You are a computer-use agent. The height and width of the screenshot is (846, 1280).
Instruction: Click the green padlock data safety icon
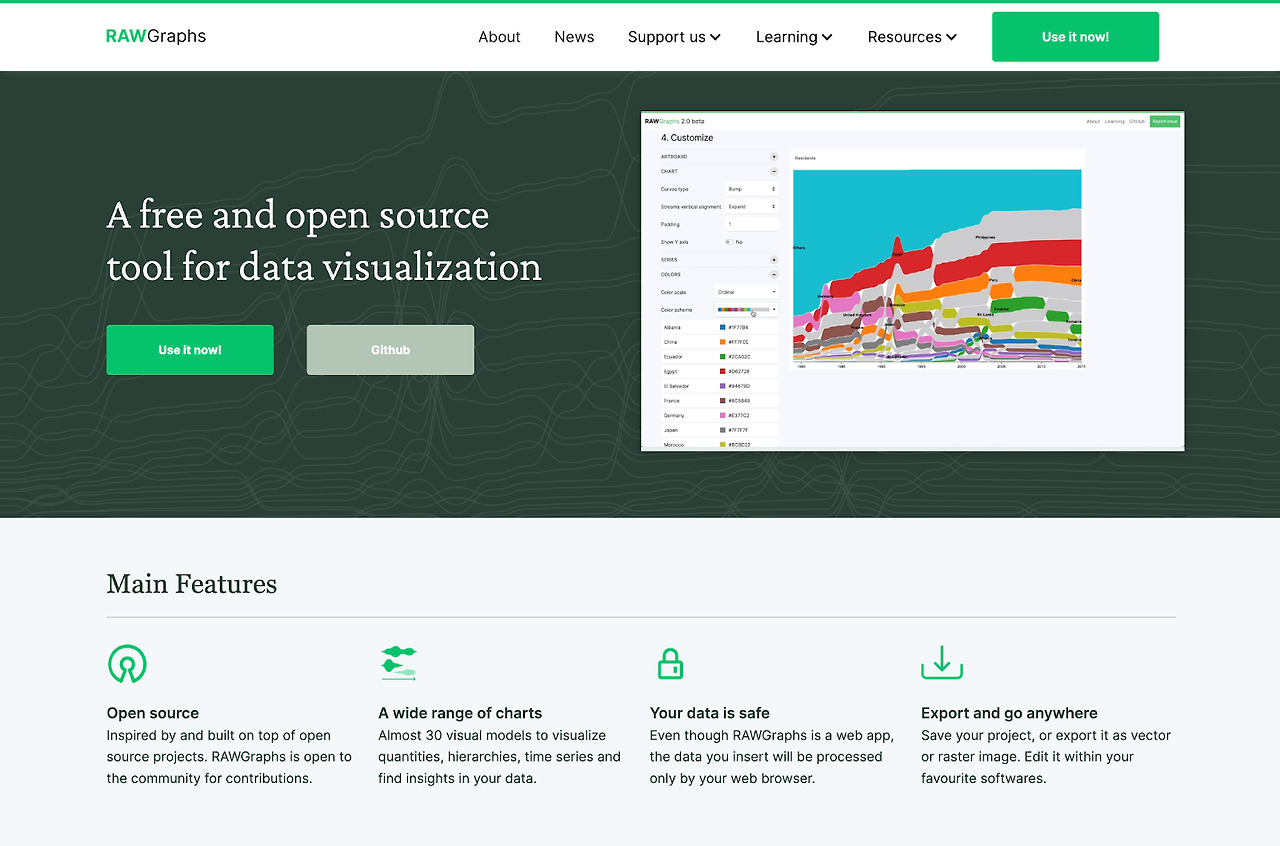[670, 664]
